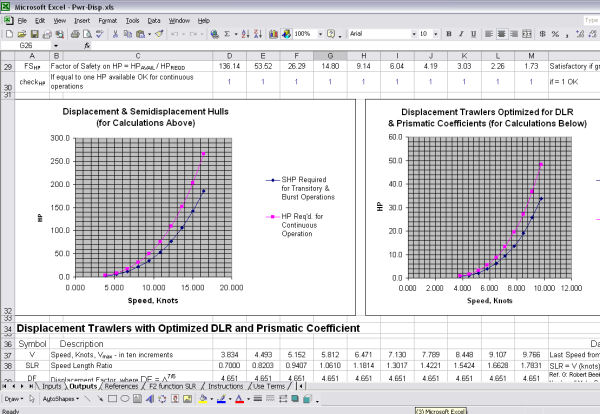Select column G header

(331, 57)
